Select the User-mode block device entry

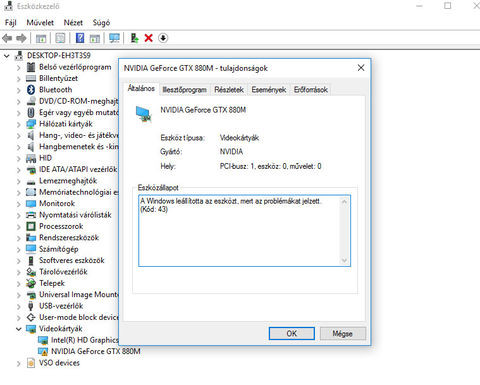(x=79, y=317)
